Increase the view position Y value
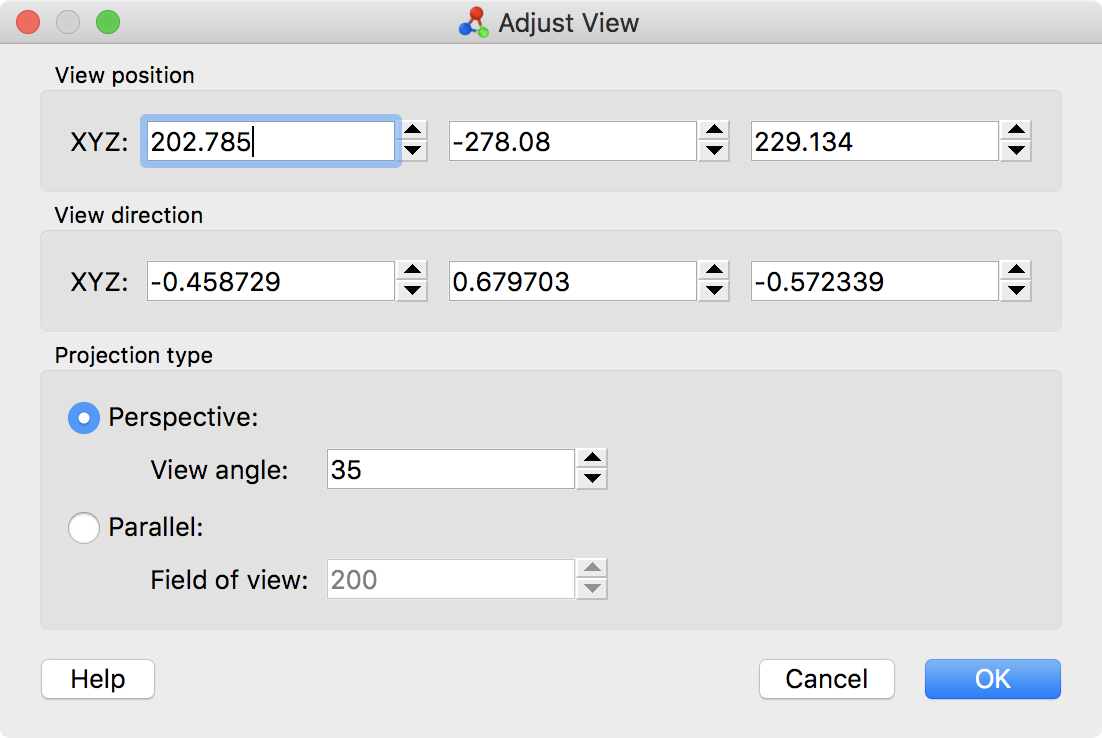This screenshot has height=738, width=1102. [x=713, y=131]
